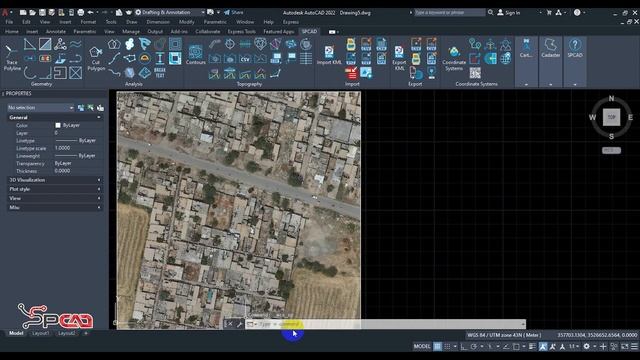Click the ByLayer color swatch

click(x=58, y=125)
